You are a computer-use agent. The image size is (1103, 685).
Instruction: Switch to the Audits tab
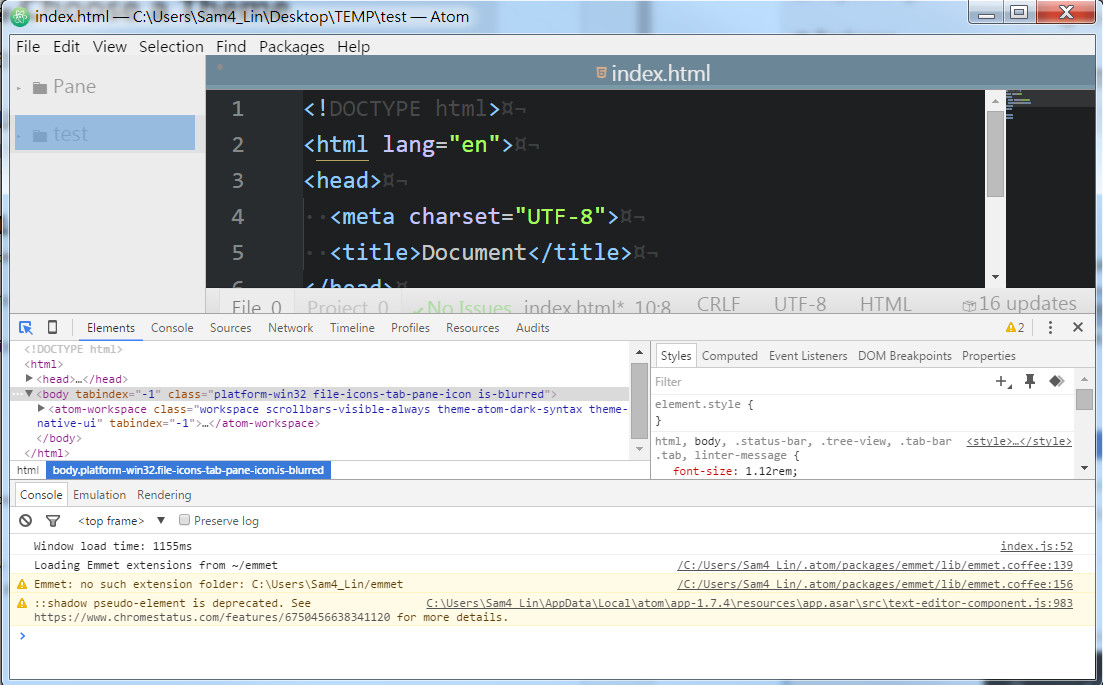pyautogui.click(x=533, y=328)
